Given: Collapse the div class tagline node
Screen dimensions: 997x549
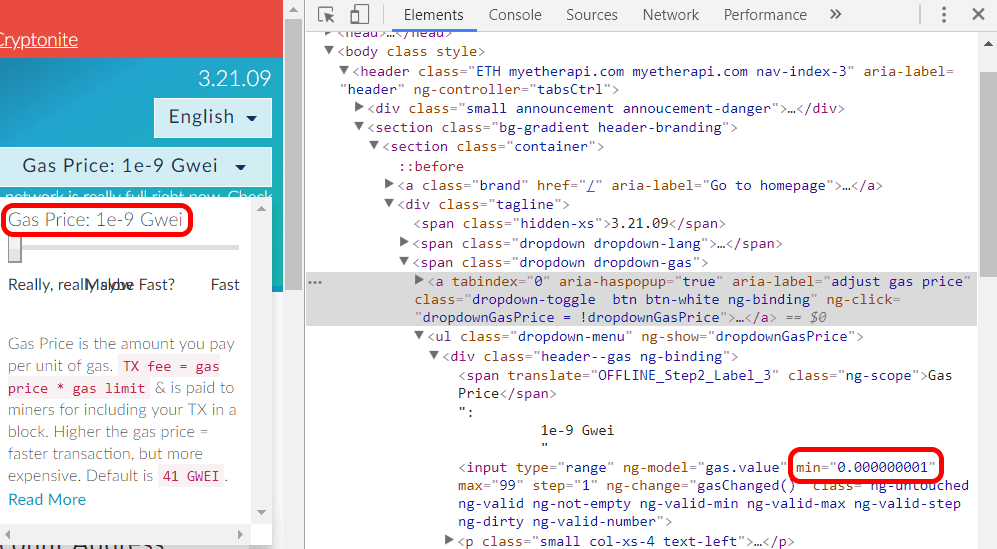Looking at the screenshot, I should pyautogui.click(x=390, y=204).
